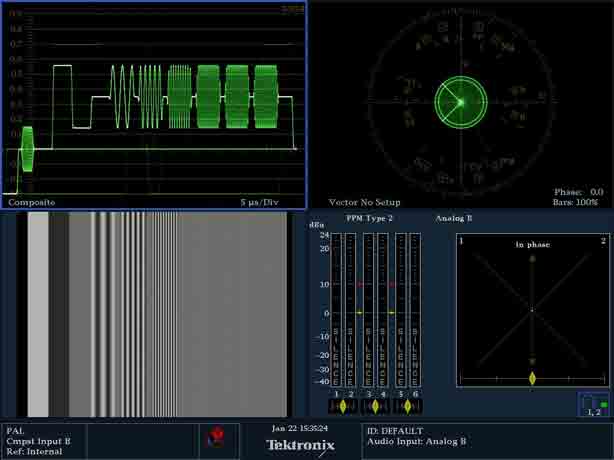Screen dimensions: 614x460
Task: Click the phase correlation diamond under meters 3-4
Action: click(376, 406)
